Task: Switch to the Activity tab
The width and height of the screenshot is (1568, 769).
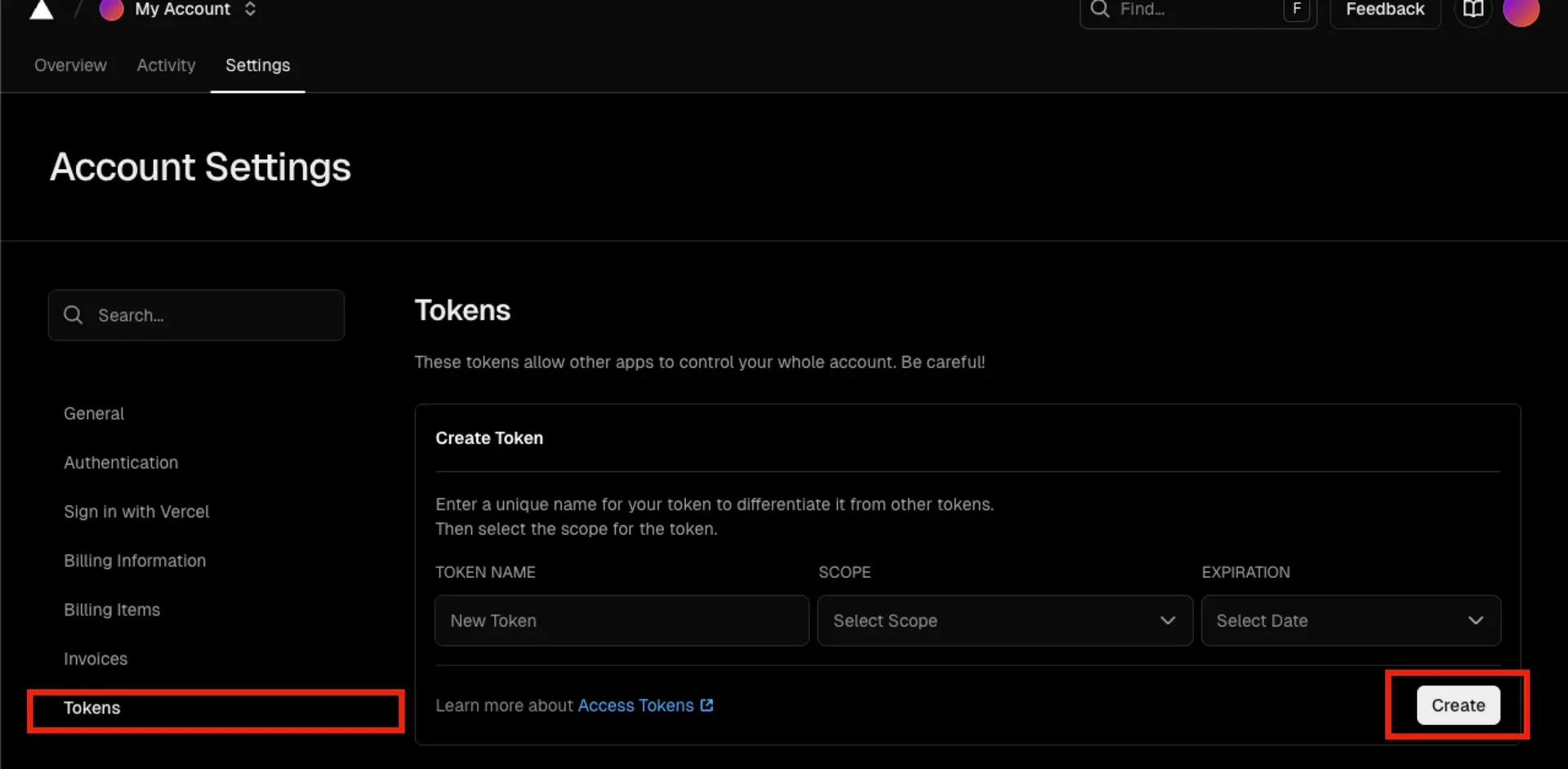Action: [166, 65]
